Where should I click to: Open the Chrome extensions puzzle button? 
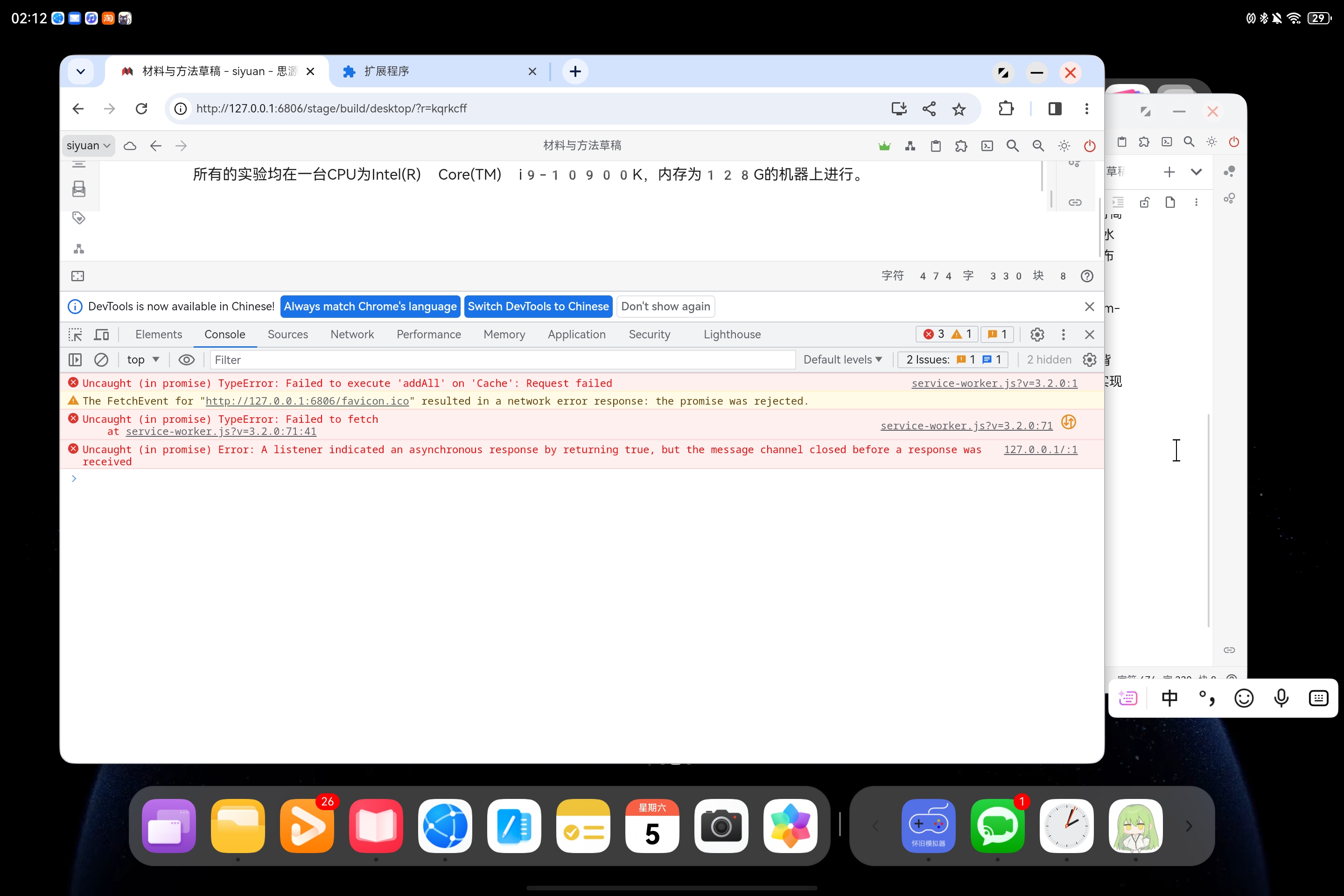coord(1006,109)
